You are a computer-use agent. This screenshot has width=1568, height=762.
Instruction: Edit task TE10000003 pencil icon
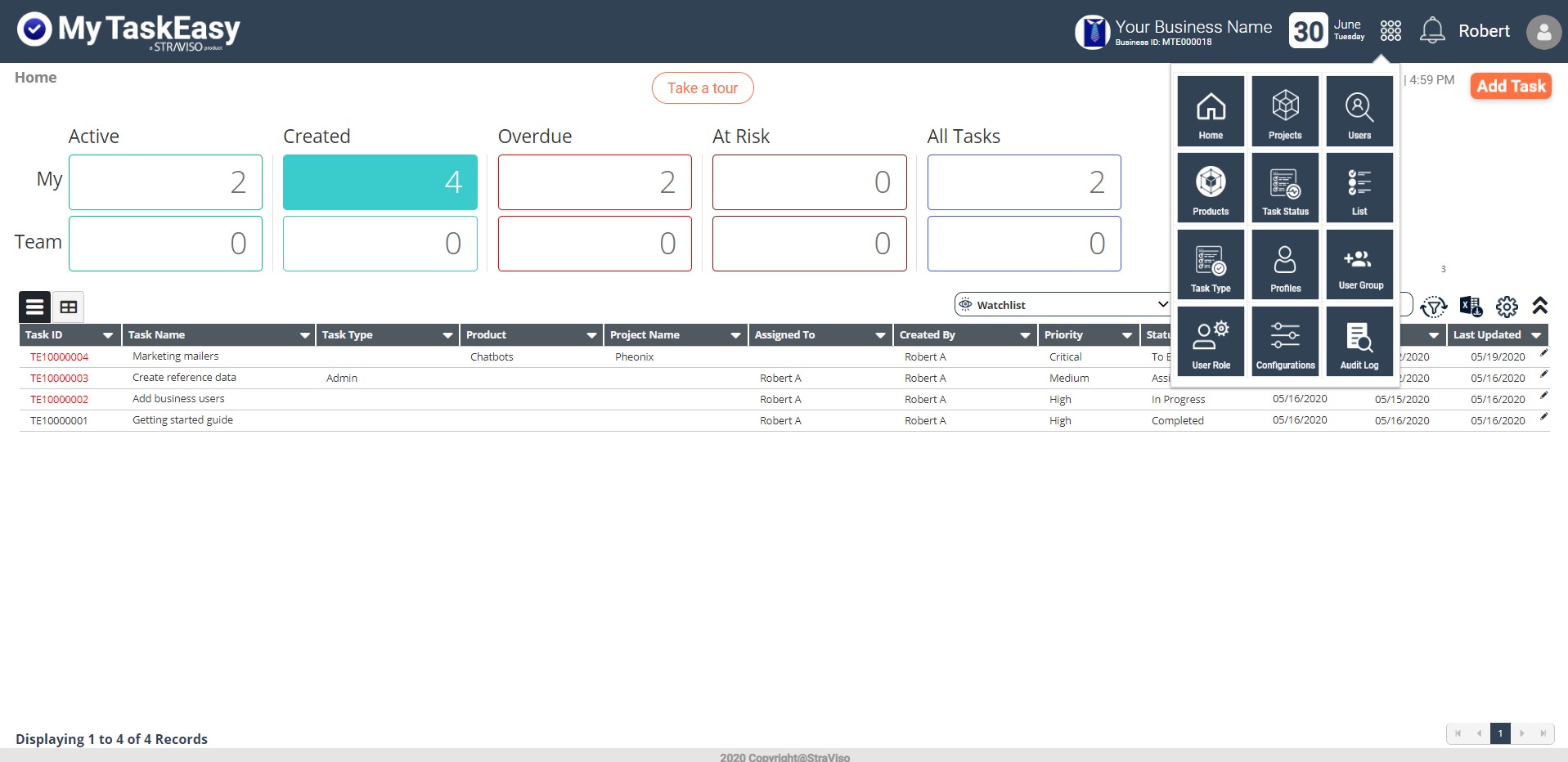[x=1543, y=374]
